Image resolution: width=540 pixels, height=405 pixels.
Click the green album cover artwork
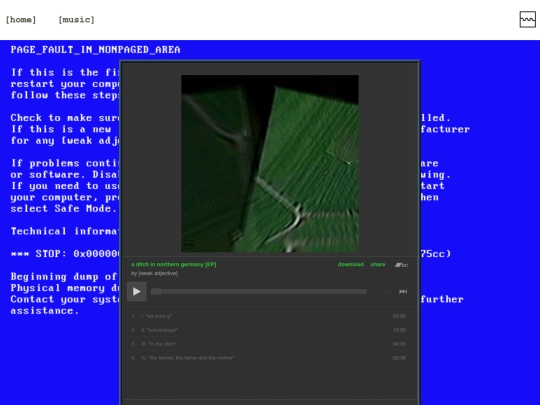(x=270, y=163)
